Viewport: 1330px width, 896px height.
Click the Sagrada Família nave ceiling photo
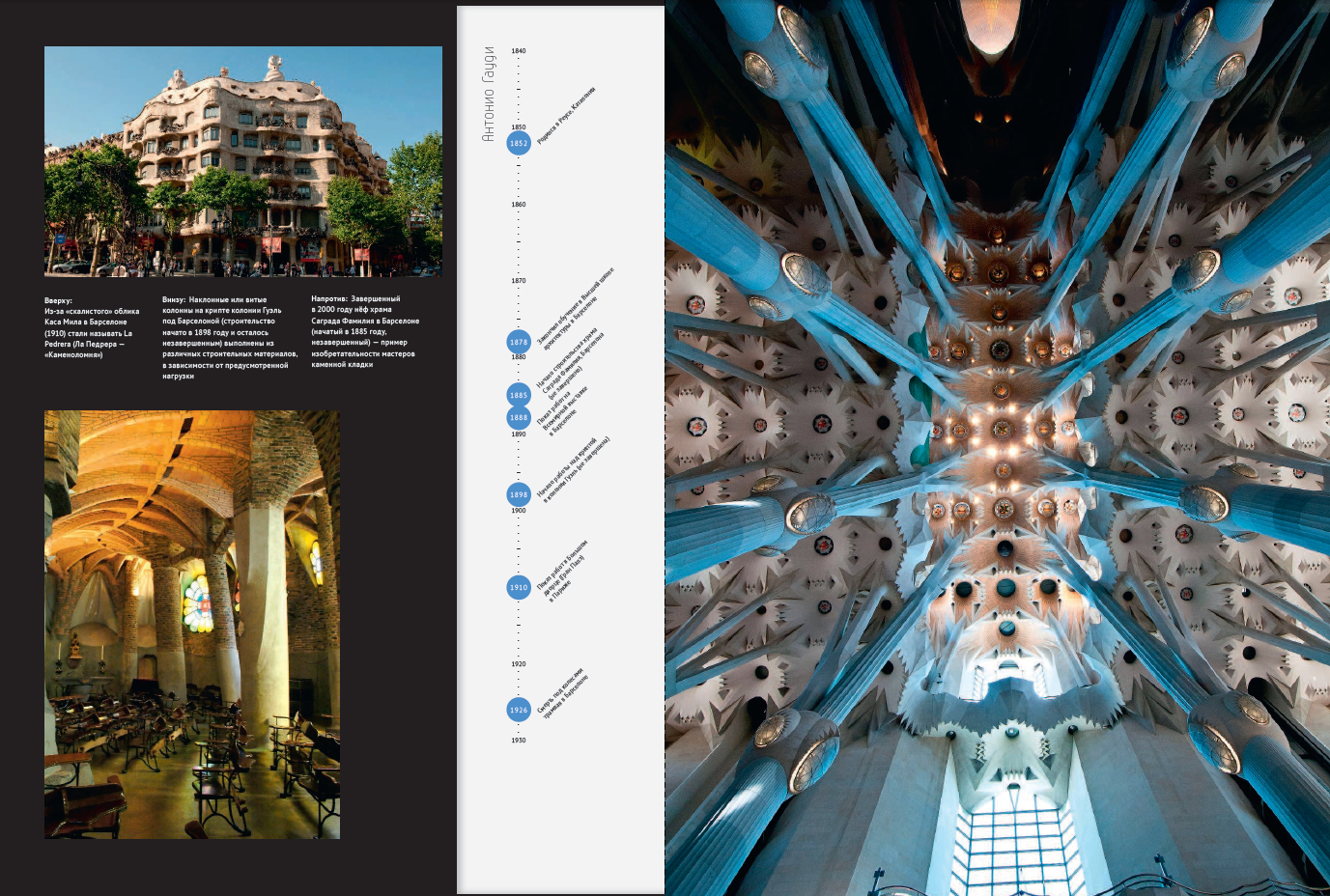pos(997,448)
